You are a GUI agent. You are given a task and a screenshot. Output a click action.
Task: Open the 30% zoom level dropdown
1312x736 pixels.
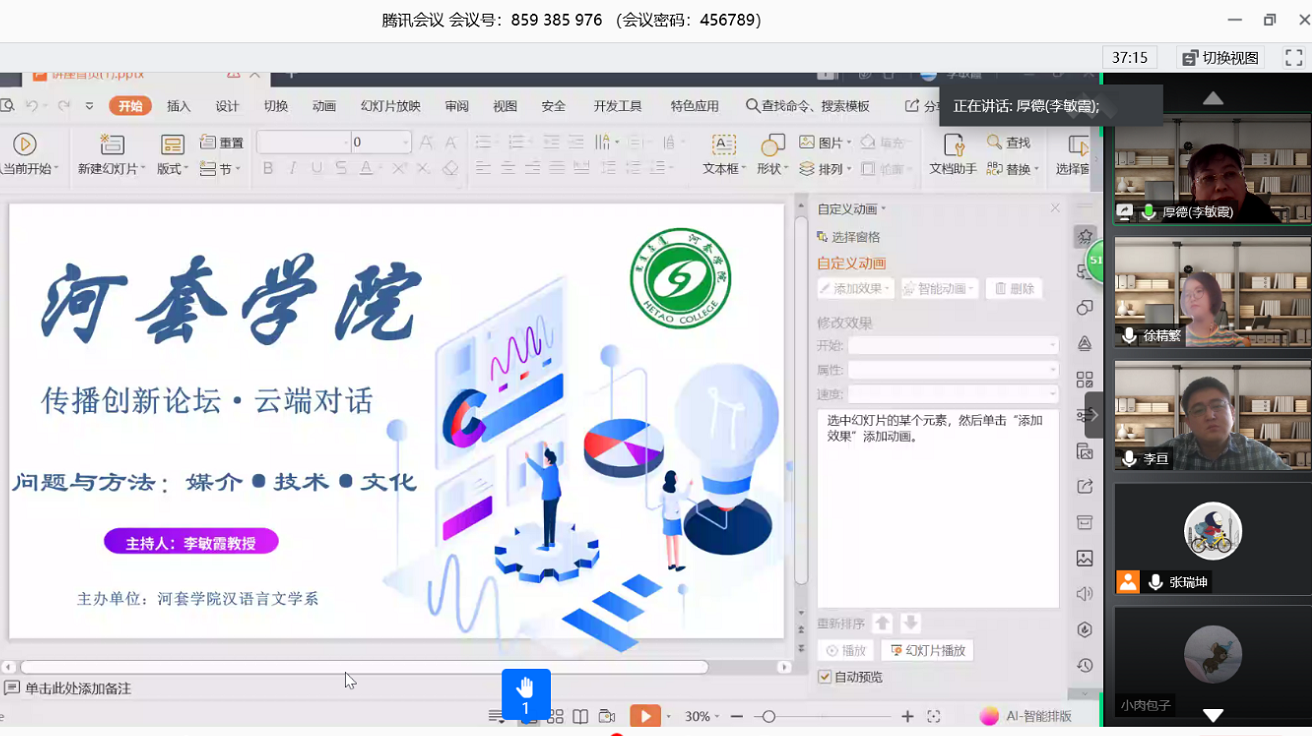703,716
